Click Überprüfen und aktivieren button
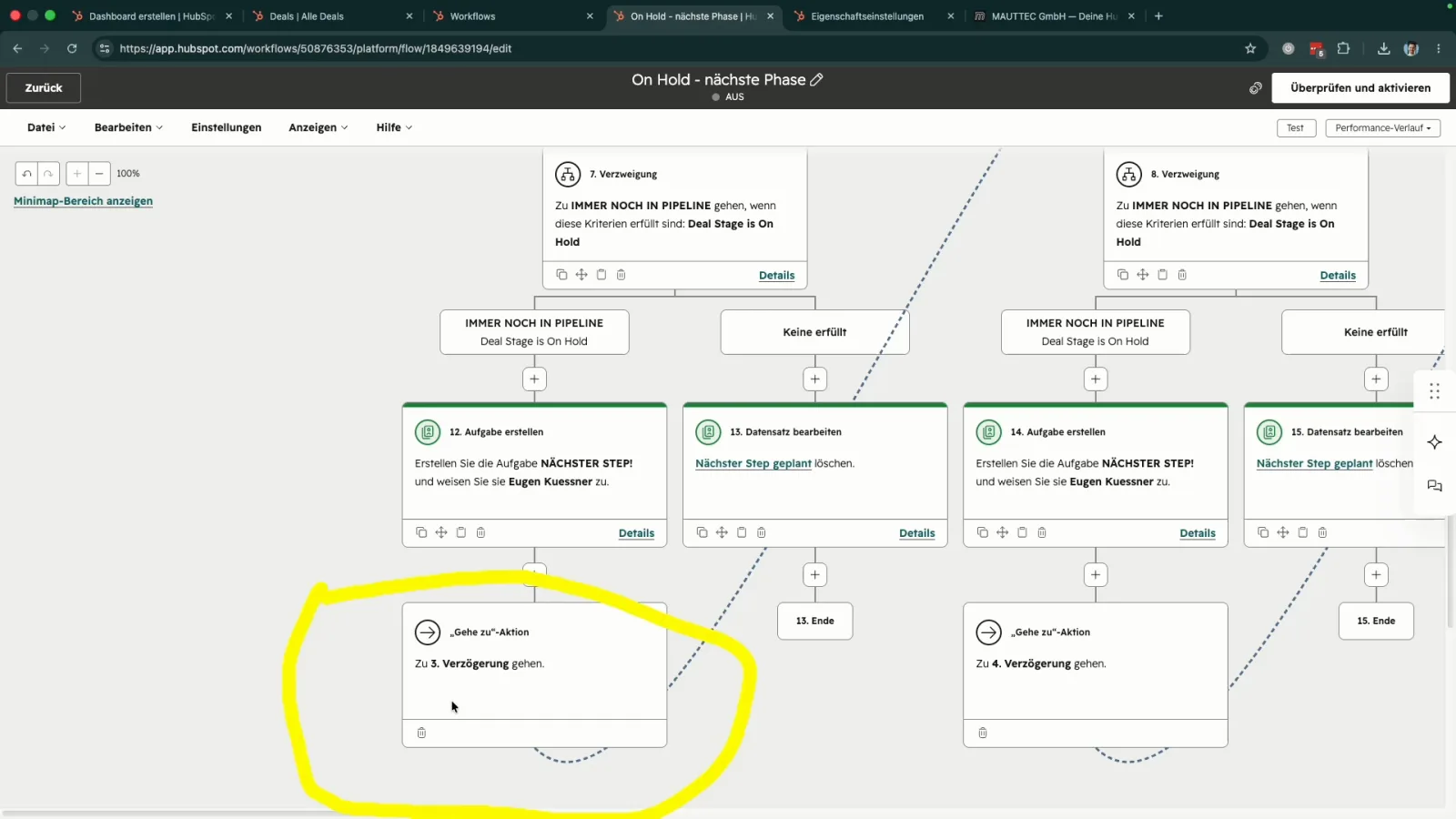This screenshot has height=819, width=1456. (x=1360, y=88)
